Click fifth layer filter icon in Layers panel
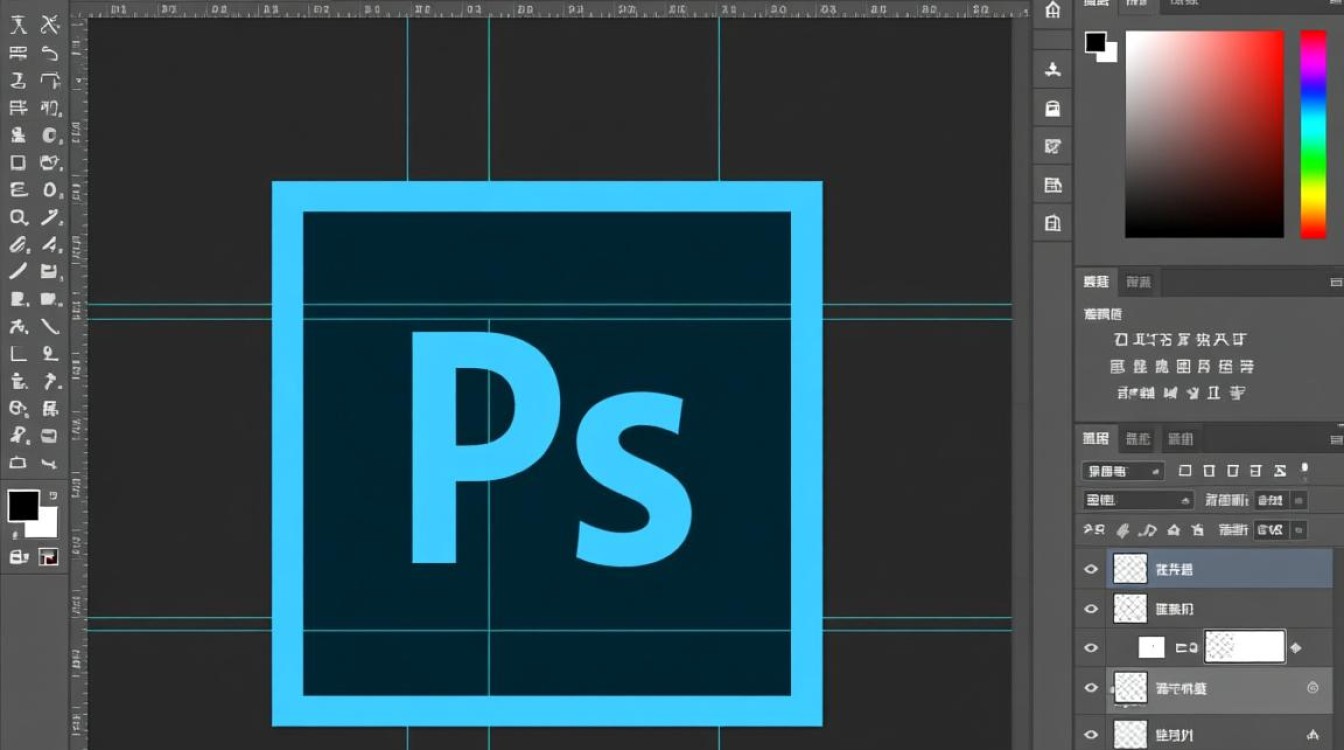 click(1281, 470)
